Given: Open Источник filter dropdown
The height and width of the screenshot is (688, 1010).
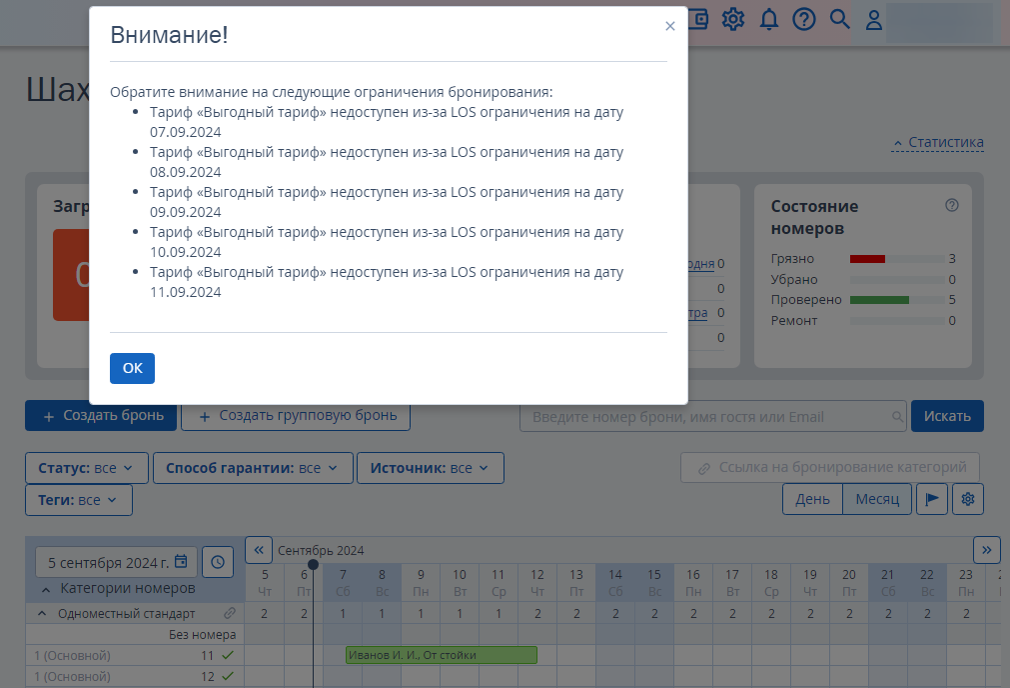Looking at the screenshot, I should 430,468.
